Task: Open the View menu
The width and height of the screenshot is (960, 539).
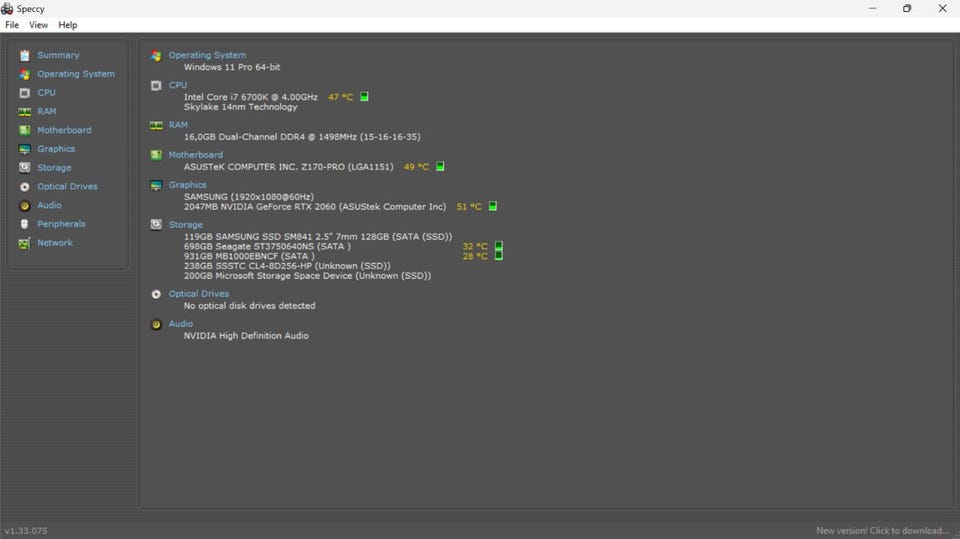Action: pyautogui.click(x=38, y=25)
